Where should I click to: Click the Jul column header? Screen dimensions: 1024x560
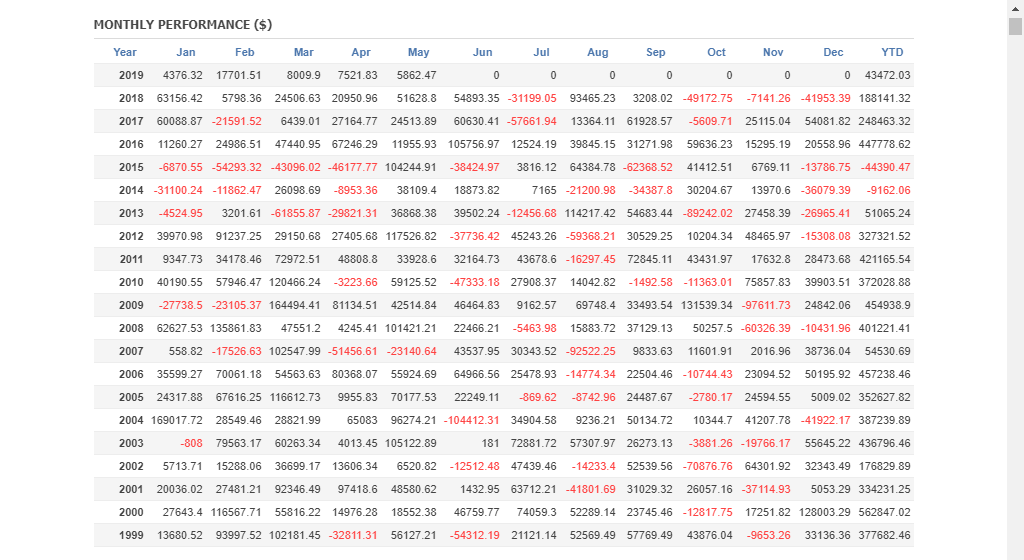pyautogui.click(x=542, y=52)
